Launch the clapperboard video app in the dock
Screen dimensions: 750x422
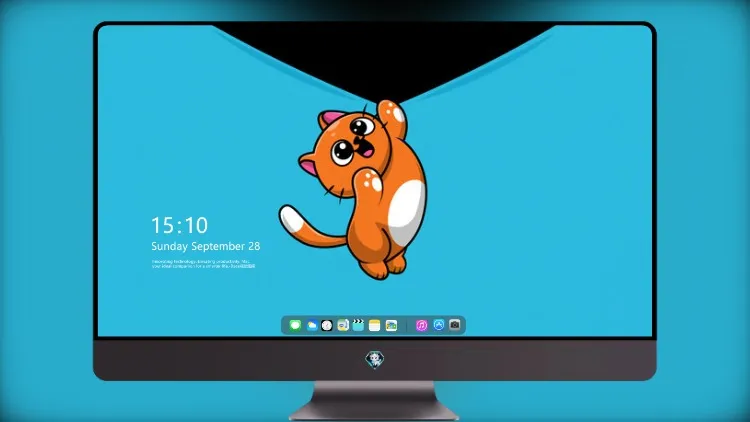[358, 325]
